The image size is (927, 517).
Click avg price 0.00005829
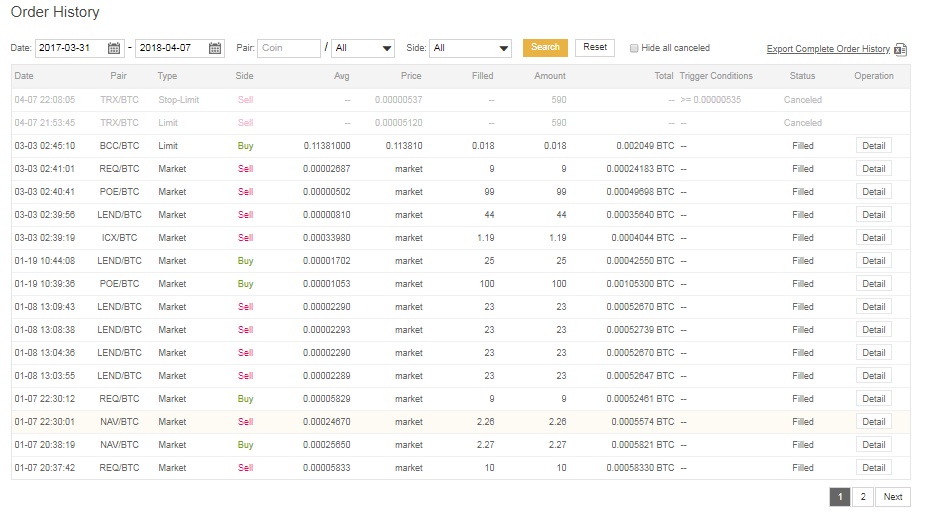coord(326,399)
